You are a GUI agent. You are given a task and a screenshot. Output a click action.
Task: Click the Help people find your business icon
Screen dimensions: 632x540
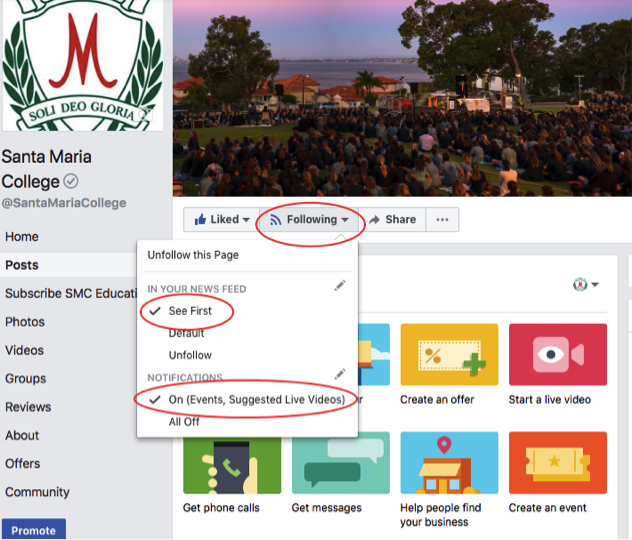point(449,463)
